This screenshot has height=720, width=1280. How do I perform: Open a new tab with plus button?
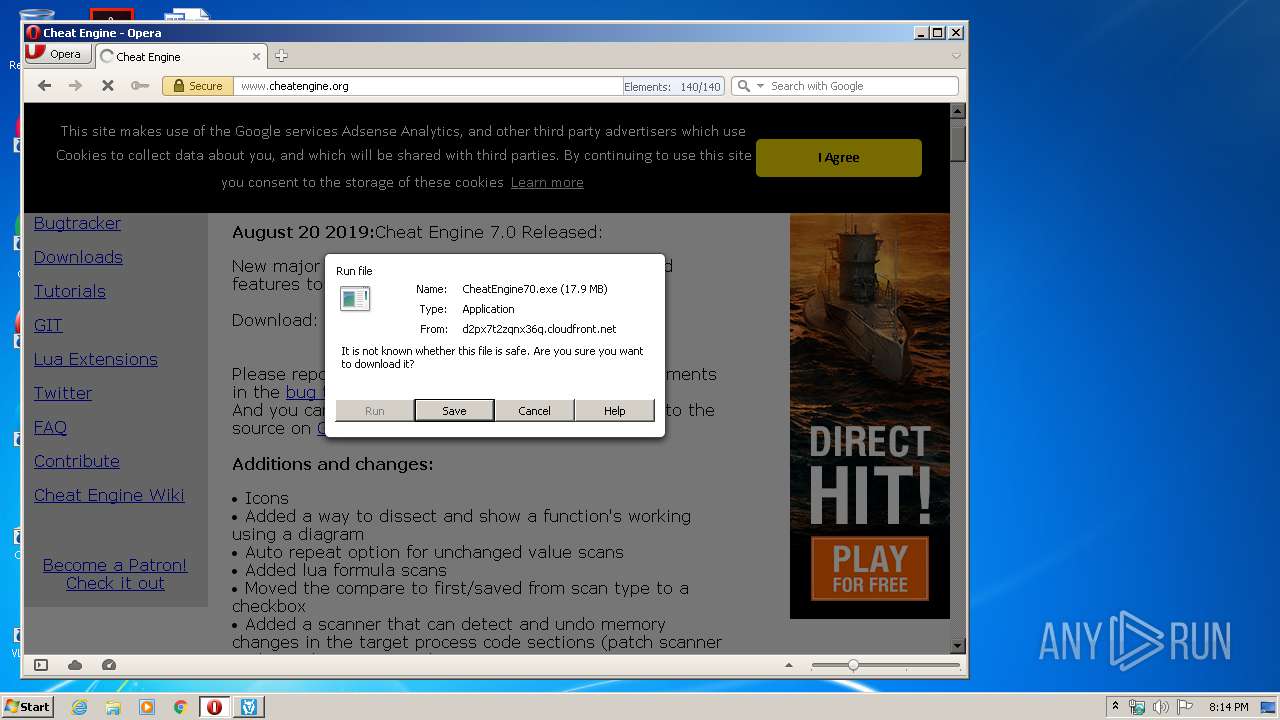(x=281, y=56)
